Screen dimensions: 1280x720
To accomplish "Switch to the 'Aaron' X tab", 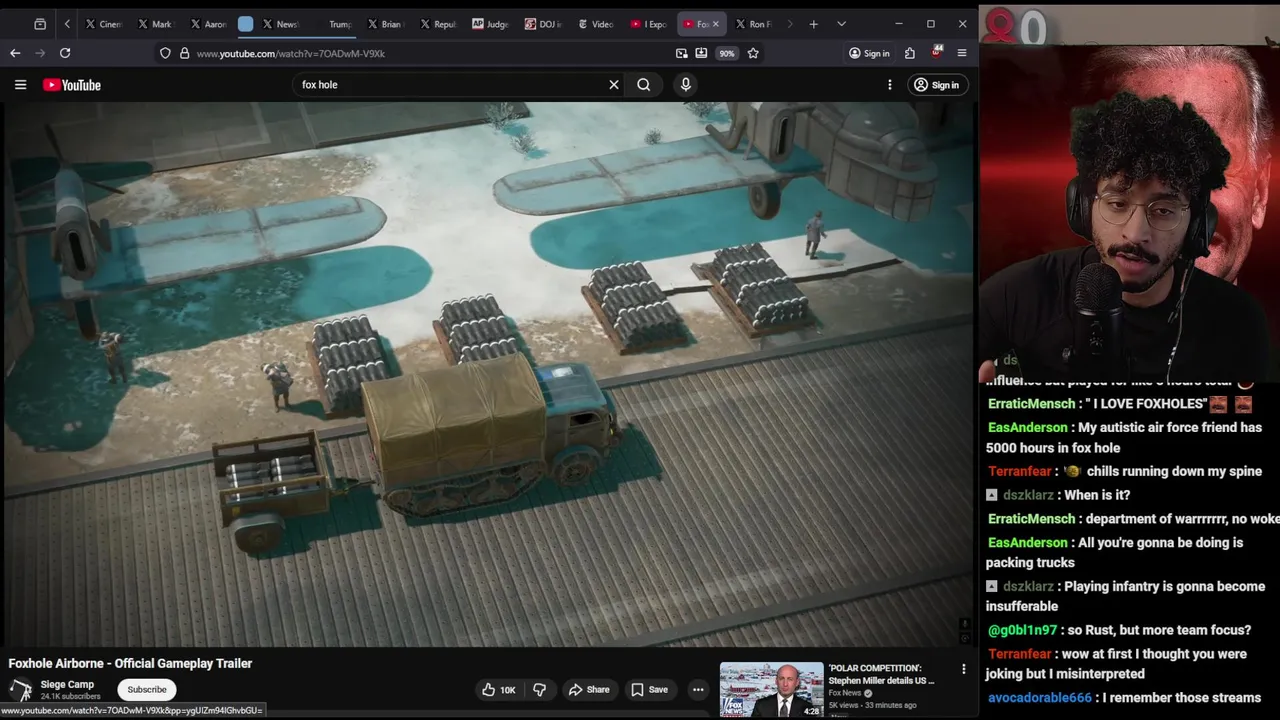I will (208, 24).
